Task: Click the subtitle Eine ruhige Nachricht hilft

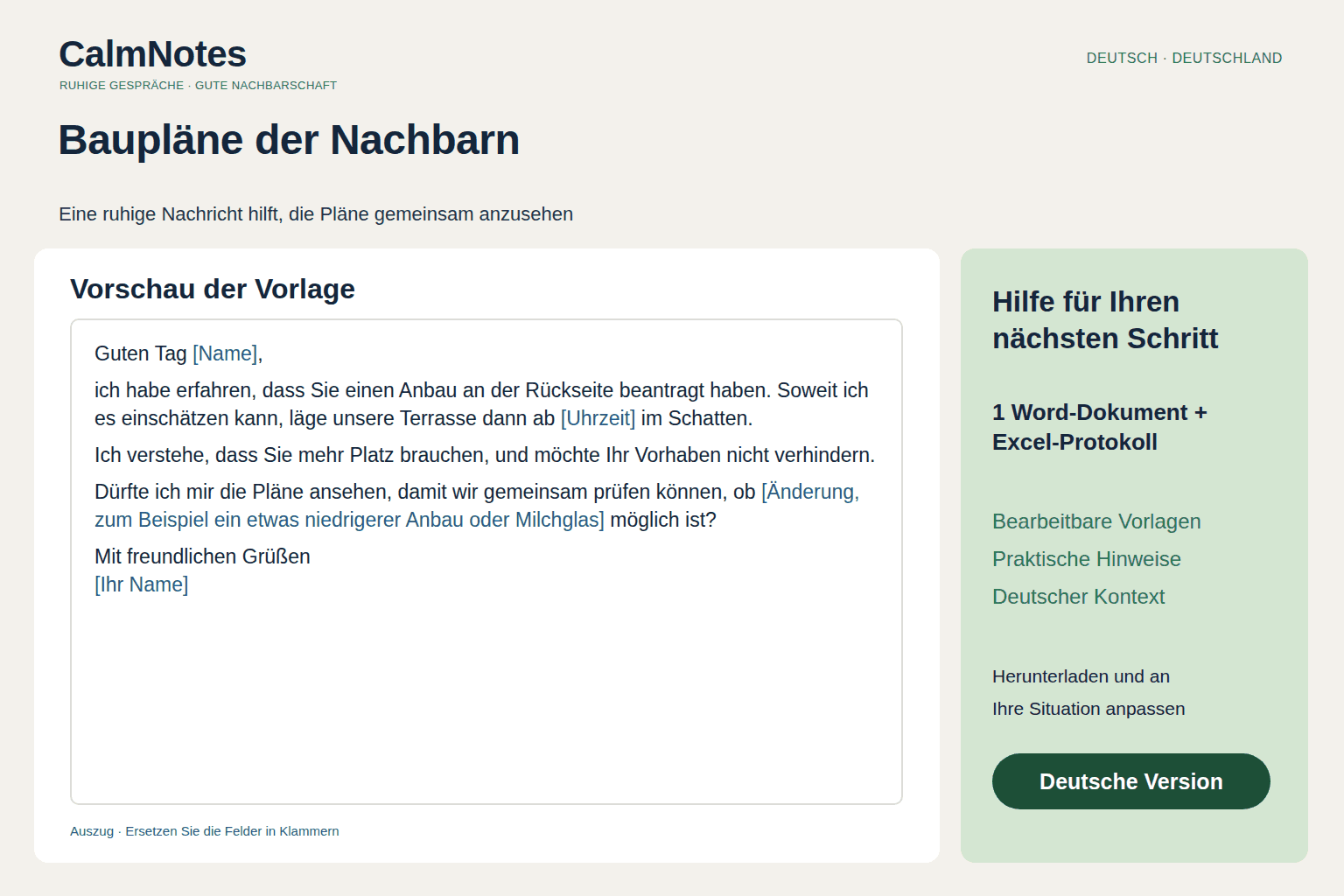Action: [x=316, y=214]
